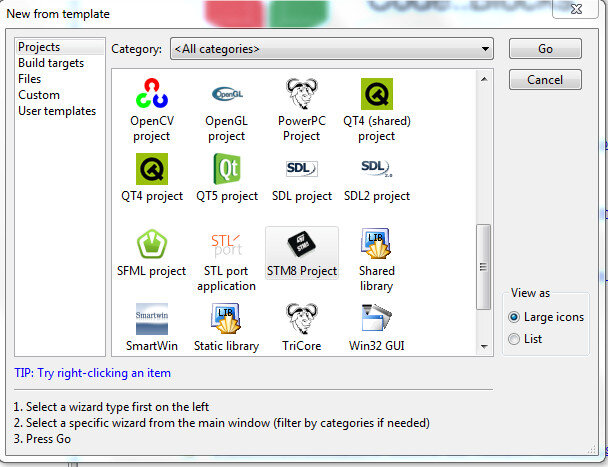Image resolution: width=608 pixels, height=467 pixels.
Task: Click the STM8 Project chip icon
Action: (x=302, y=244)
